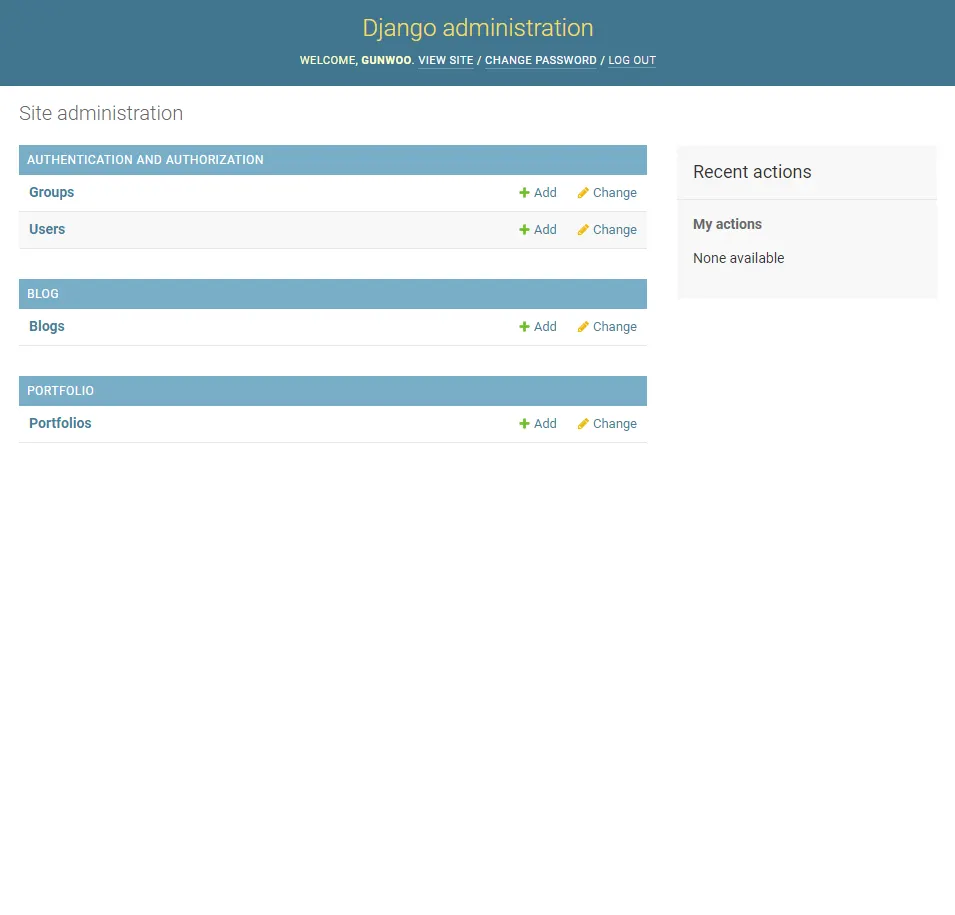Click the pencil icon in Groups row
Screen dimensions: 955x915
[583, 193]
